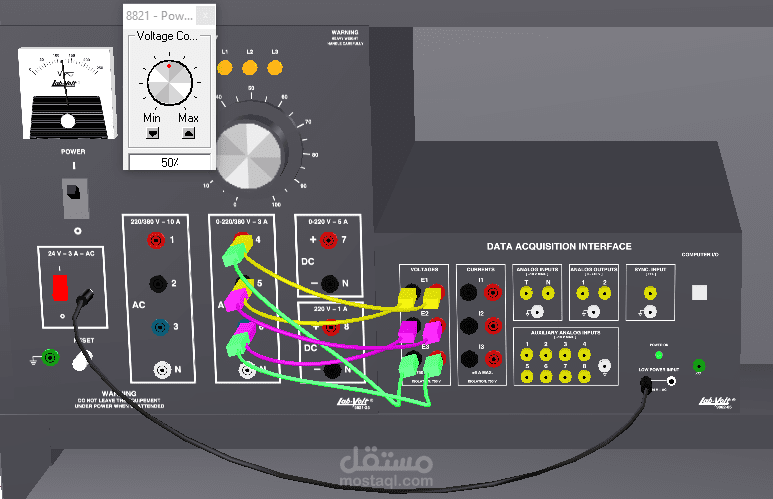773x499 pixels.
Task: Click Auxiliary Analog Inputs jack 4
Action: (x=584, y=355)
